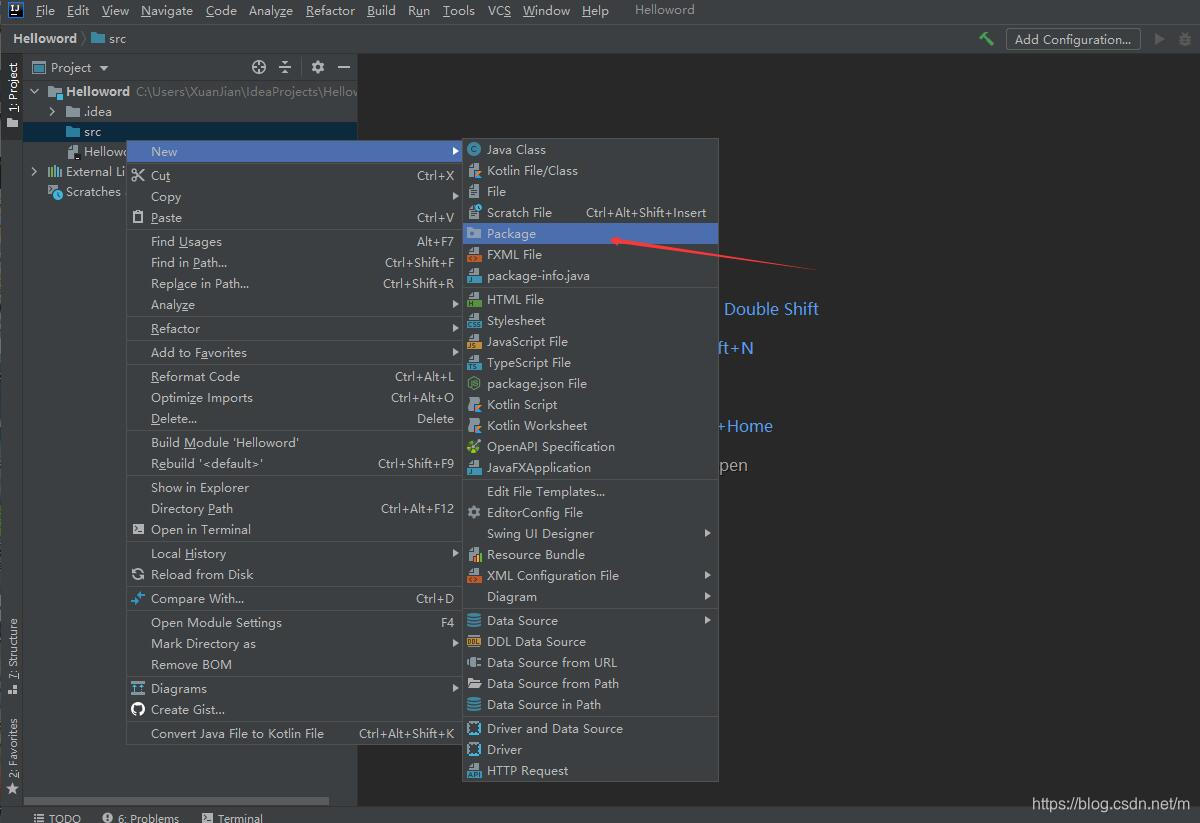The width and height of the screenshot is (1200, 823).
Task: Open the Swing UI Designer submenu
Action: 590,534
